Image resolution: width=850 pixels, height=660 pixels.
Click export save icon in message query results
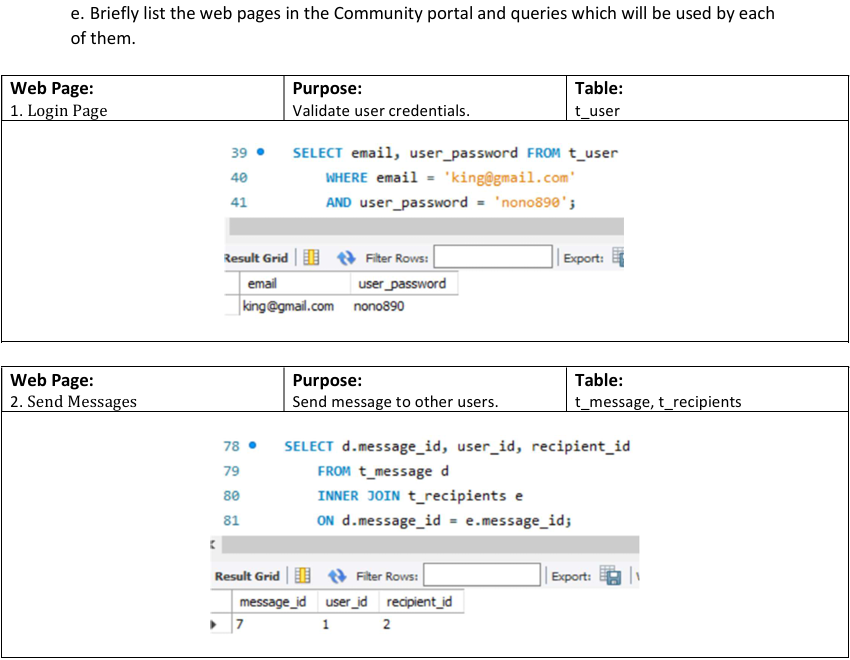click(x=610, y=575)
